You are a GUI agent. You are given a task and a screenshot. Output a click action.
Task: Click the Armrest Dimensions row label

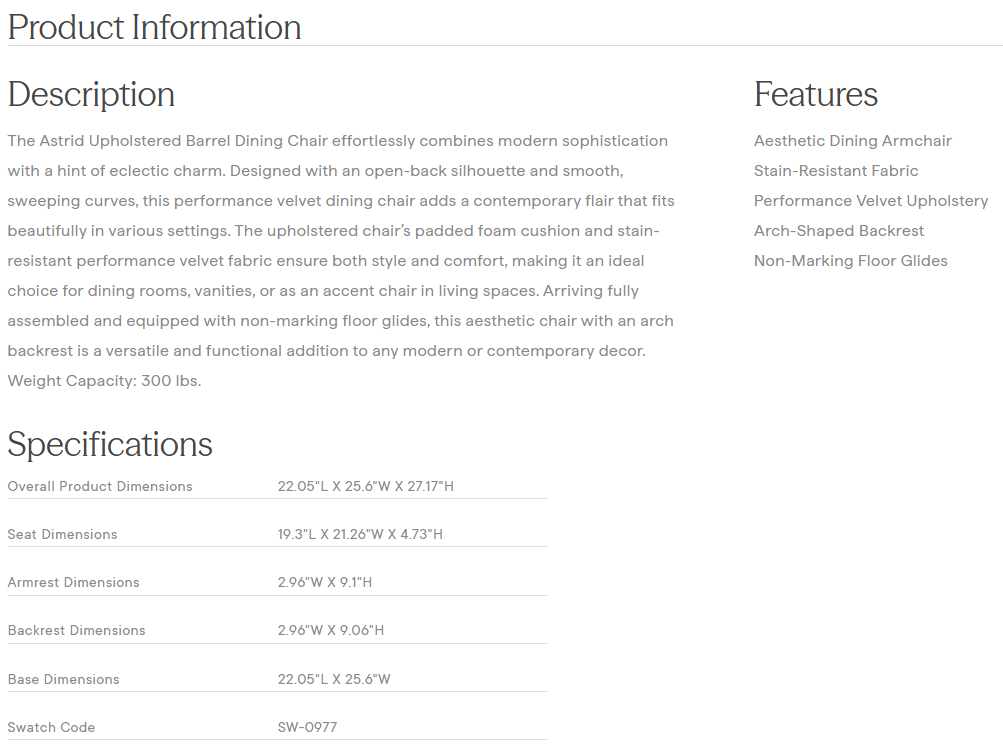point(73,583)
